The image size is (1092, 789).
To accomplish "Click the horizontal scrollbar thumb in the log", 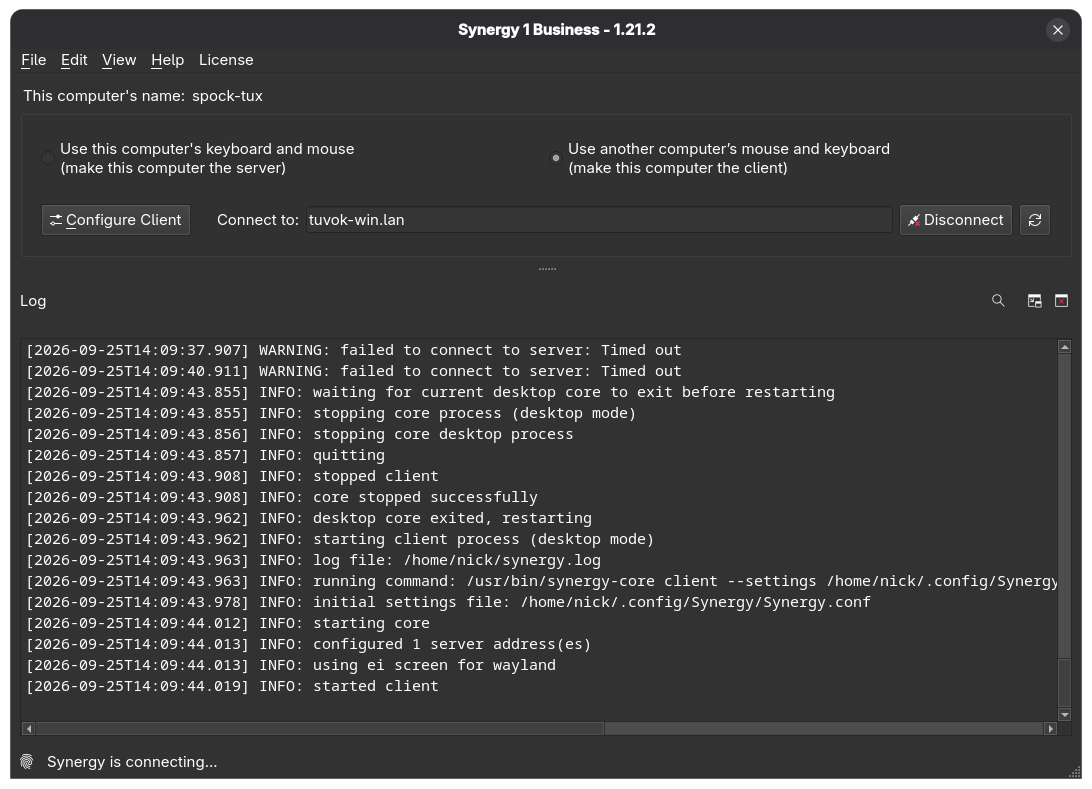I will tap(320, 728).
